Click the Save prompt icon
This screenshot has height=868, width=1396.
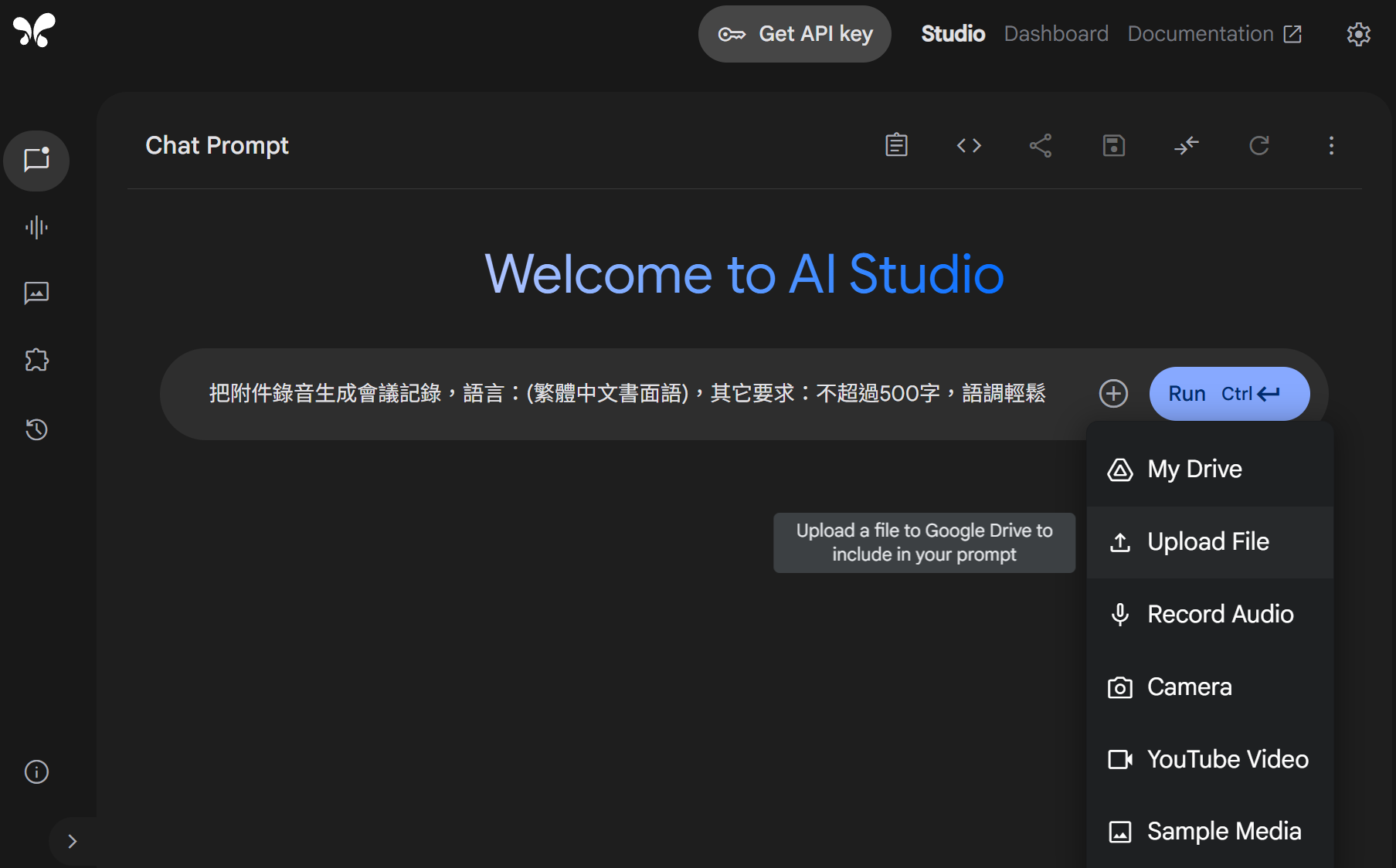point(1113,145)
